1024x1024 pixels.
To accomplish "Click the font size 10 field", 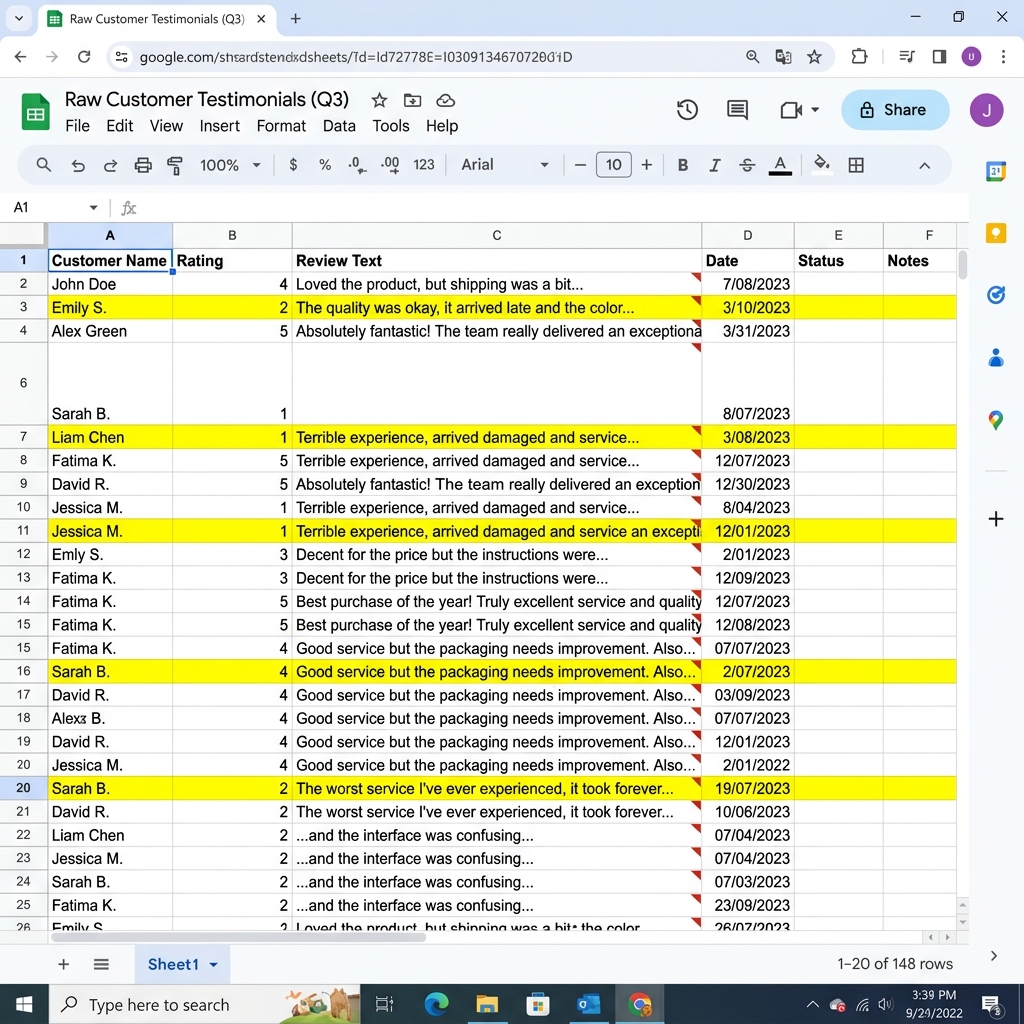I will [613, 165].
